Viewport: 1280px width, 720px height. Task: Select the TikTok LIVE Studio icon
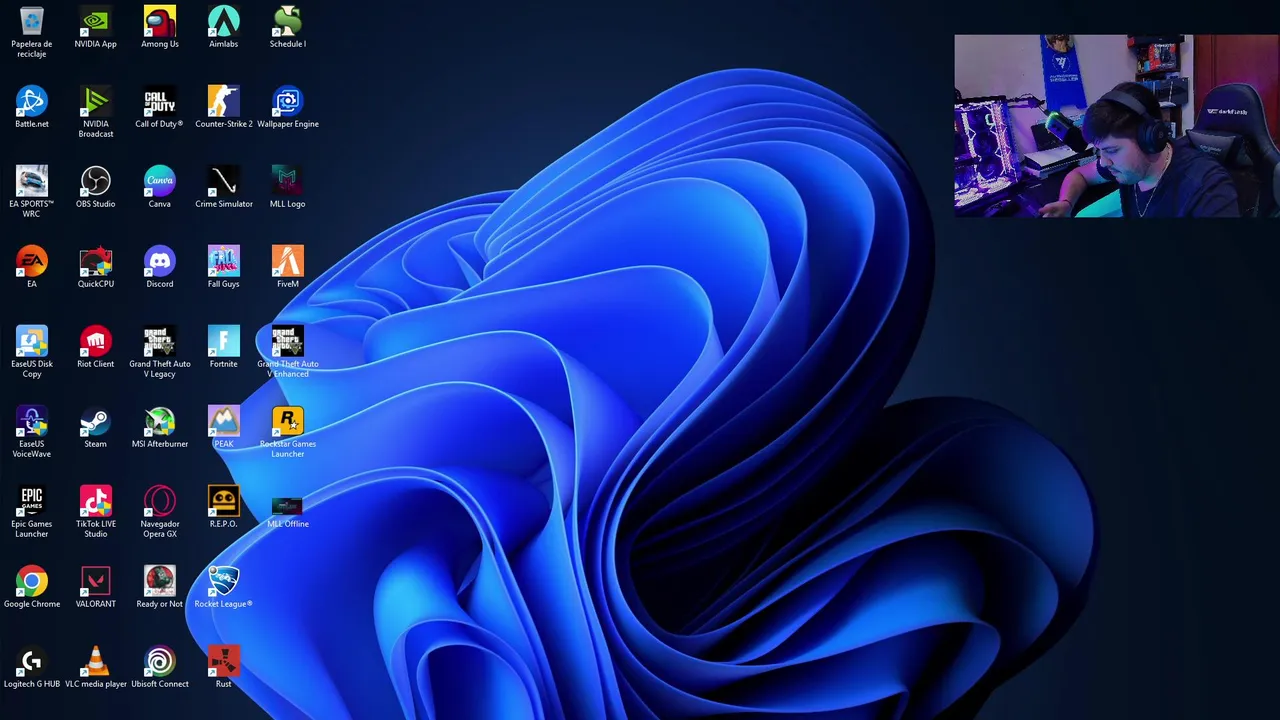click(x=95, y=501)
